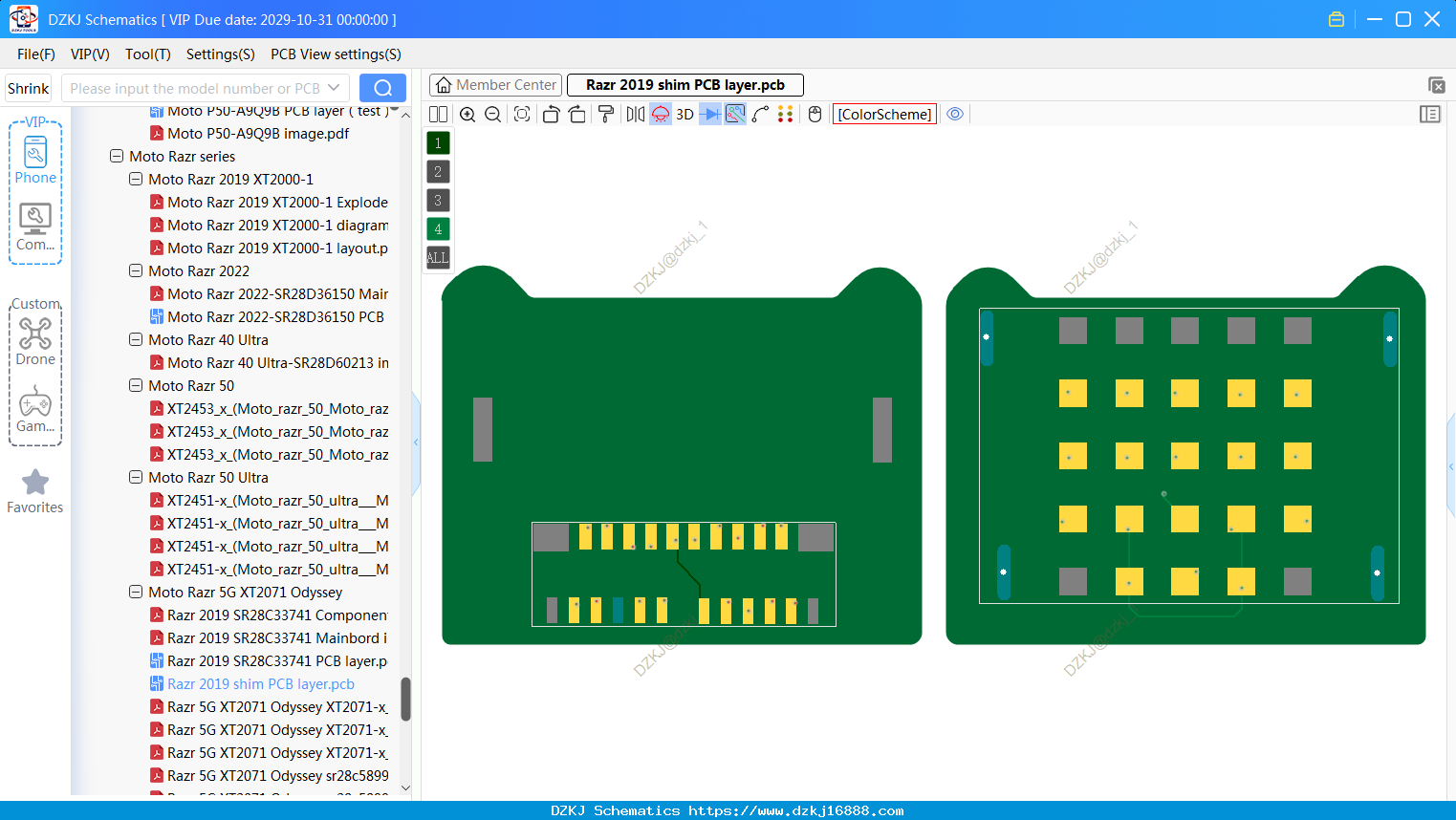
Task: Open Moto Razr 2022-SR28D36150 PCB file
Action: tap(267, 316)
